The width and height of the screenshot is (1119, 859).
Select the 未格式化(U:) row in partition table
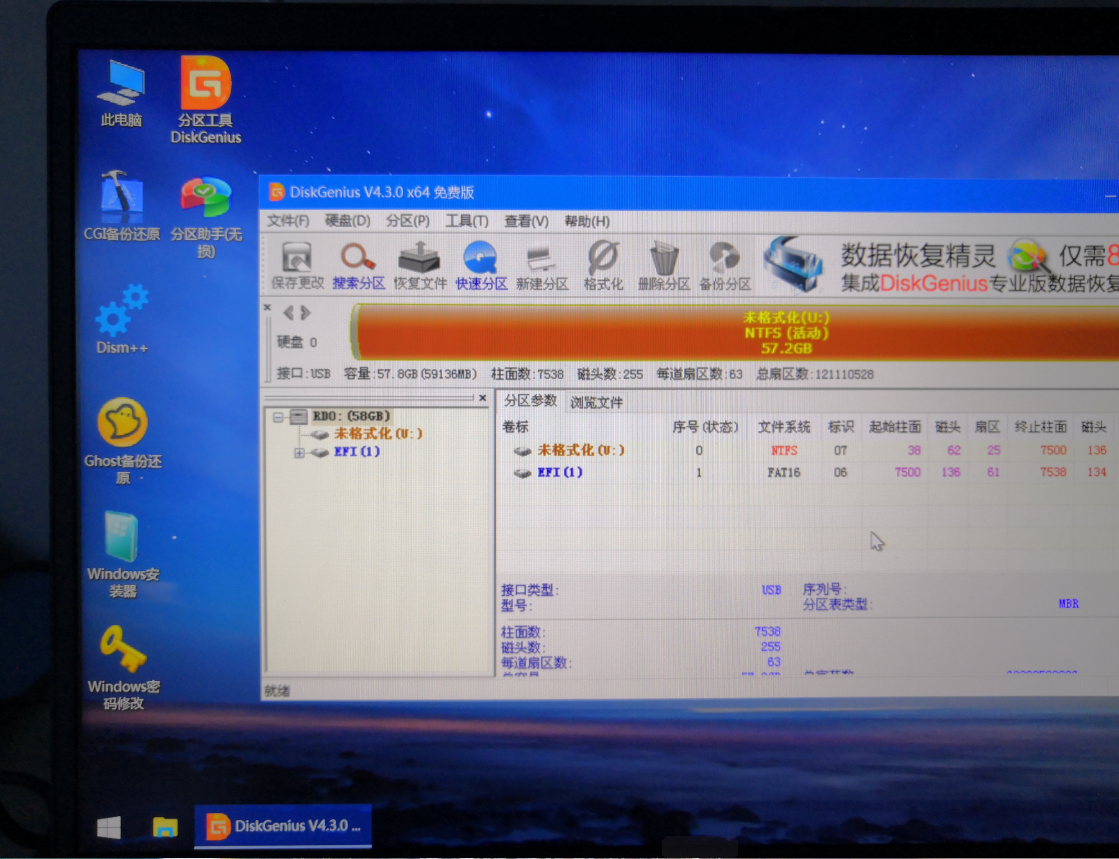[x=809, y=450]
